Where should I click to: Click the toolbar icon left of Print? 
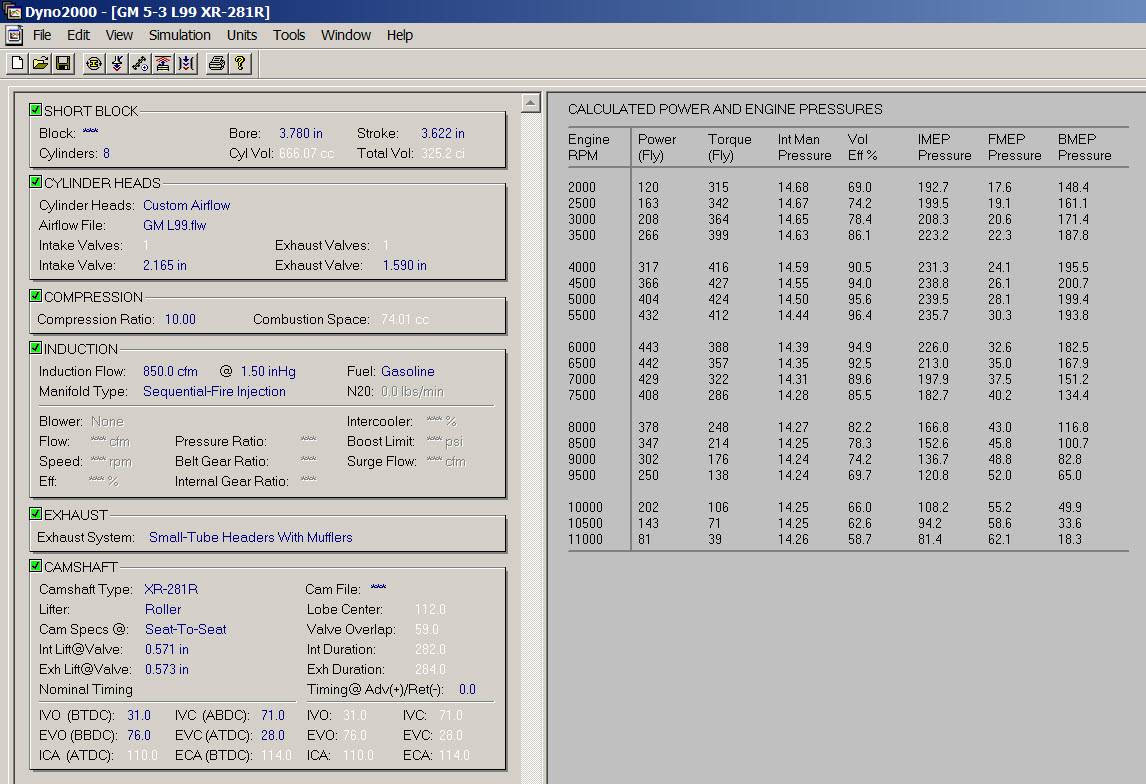tap(186, 64)
